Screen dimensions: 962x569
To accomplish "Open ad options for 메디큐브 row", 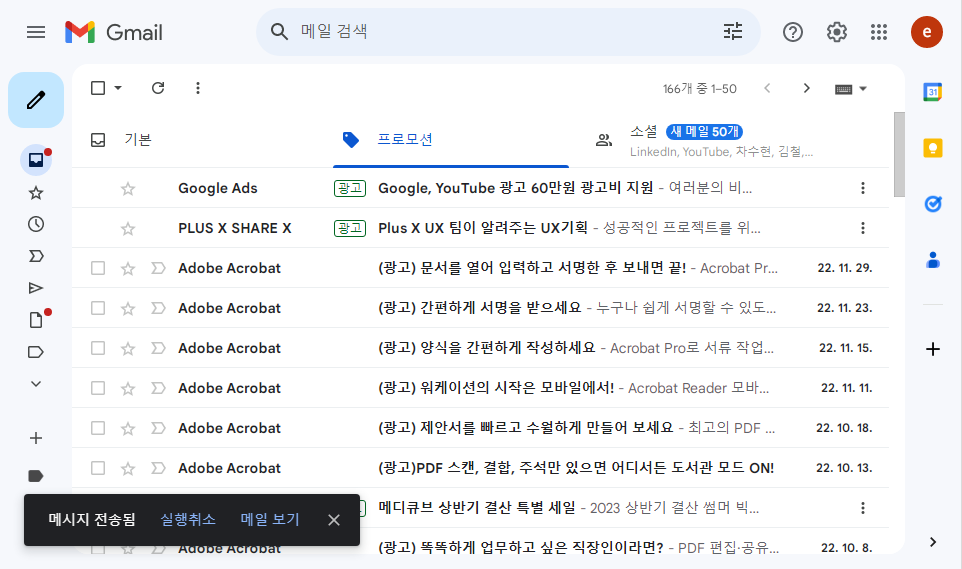I will (x=863, y=508).
